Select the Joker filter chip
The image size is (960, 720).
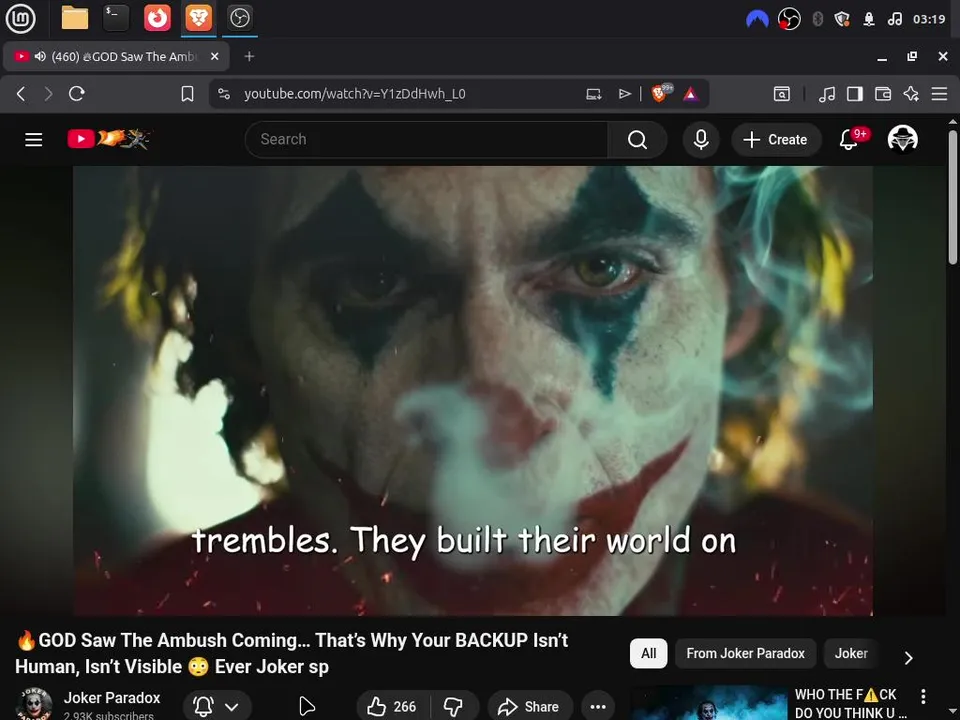[851, 653]
